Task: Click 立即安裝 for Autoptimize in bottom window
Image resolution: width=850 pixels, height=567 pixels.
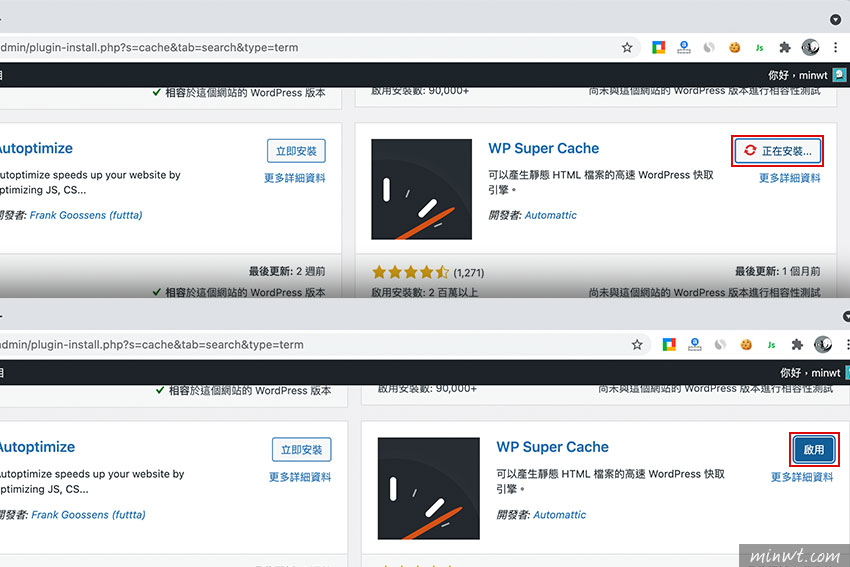Action: [x=301, y=449]
